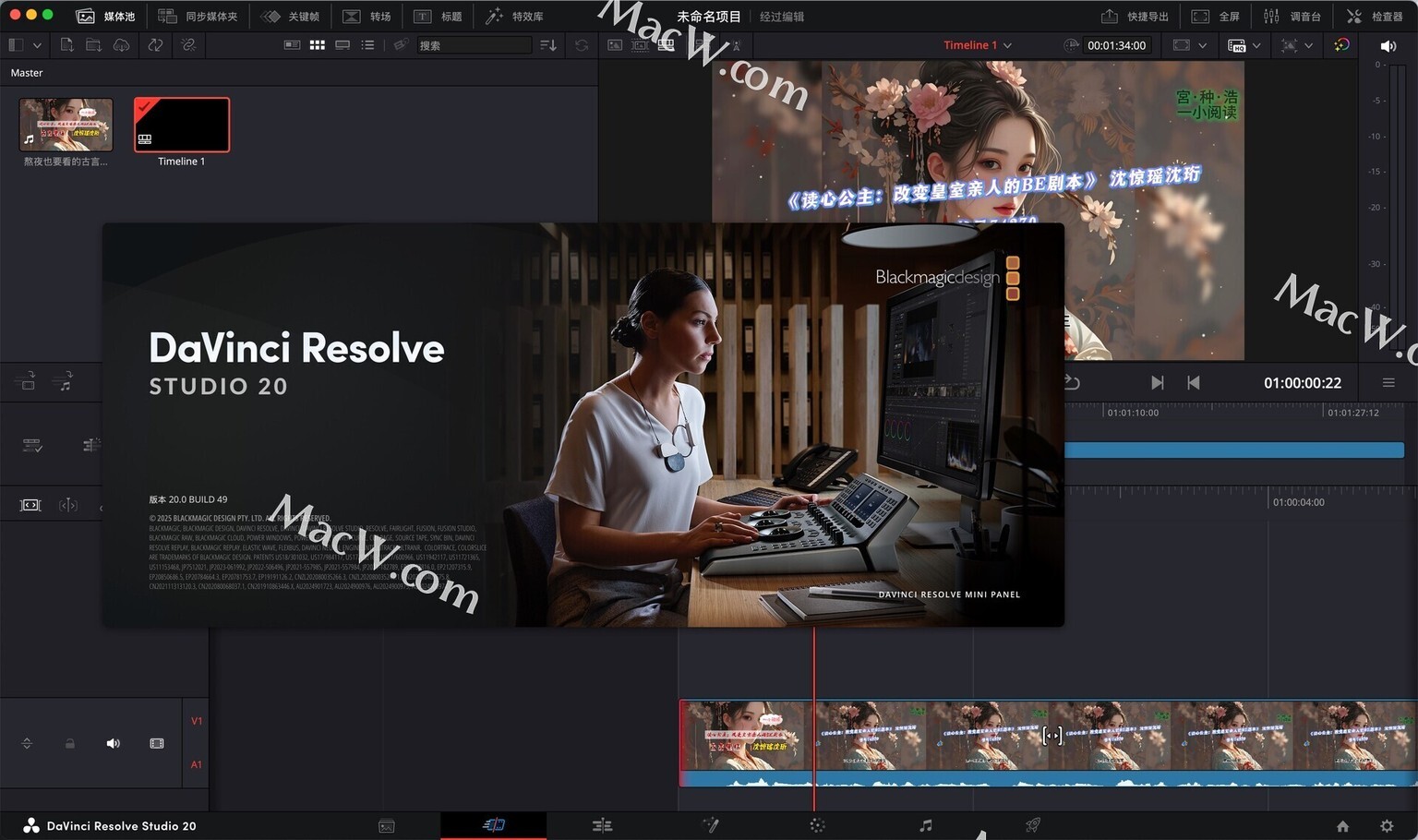Switch to metadata card view
The width and height of the screenshot is (1418, 840).
(x=292, y=44)
